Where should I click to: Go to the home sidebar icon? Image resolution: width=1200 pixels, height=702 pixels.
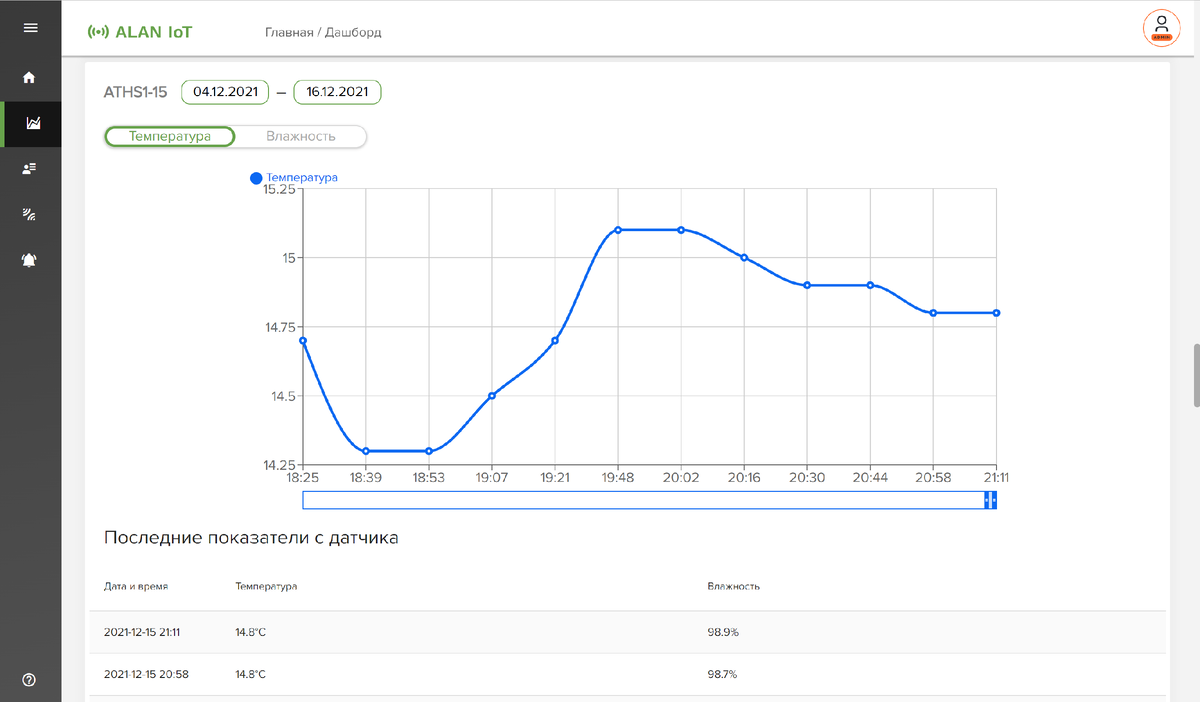(x=30, y=77)
